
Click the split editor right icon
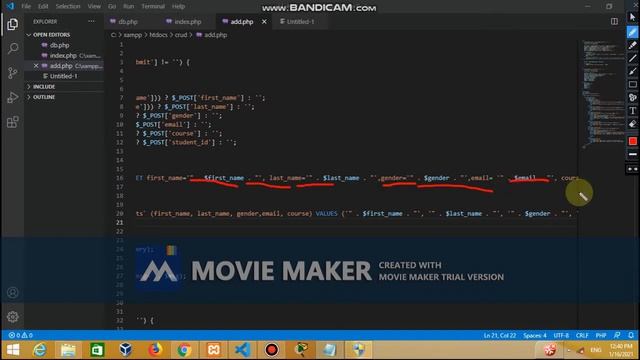pos(614,22)
